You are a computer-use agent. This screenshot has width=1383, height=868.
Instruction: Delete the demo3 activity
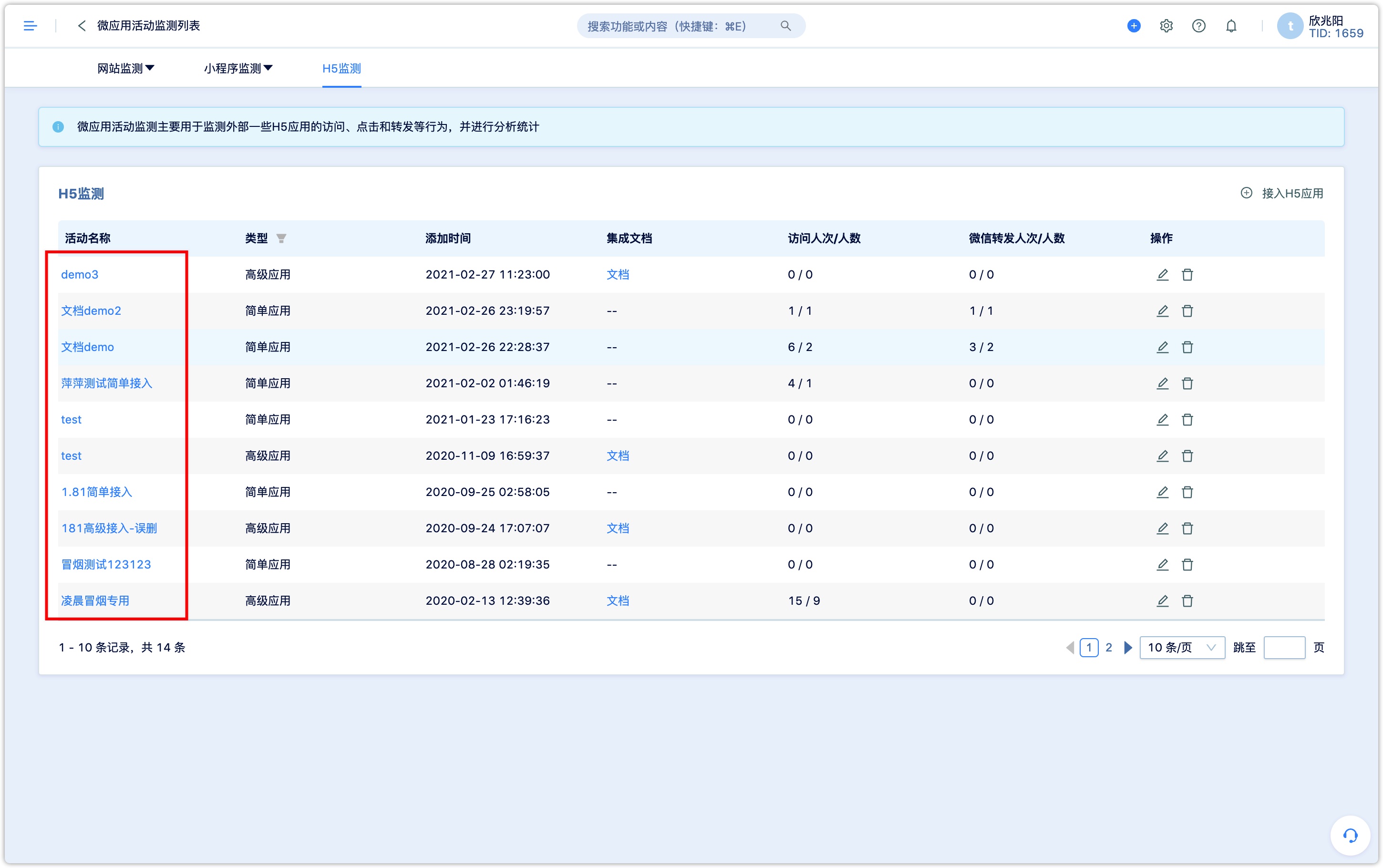coord(1187,274)
